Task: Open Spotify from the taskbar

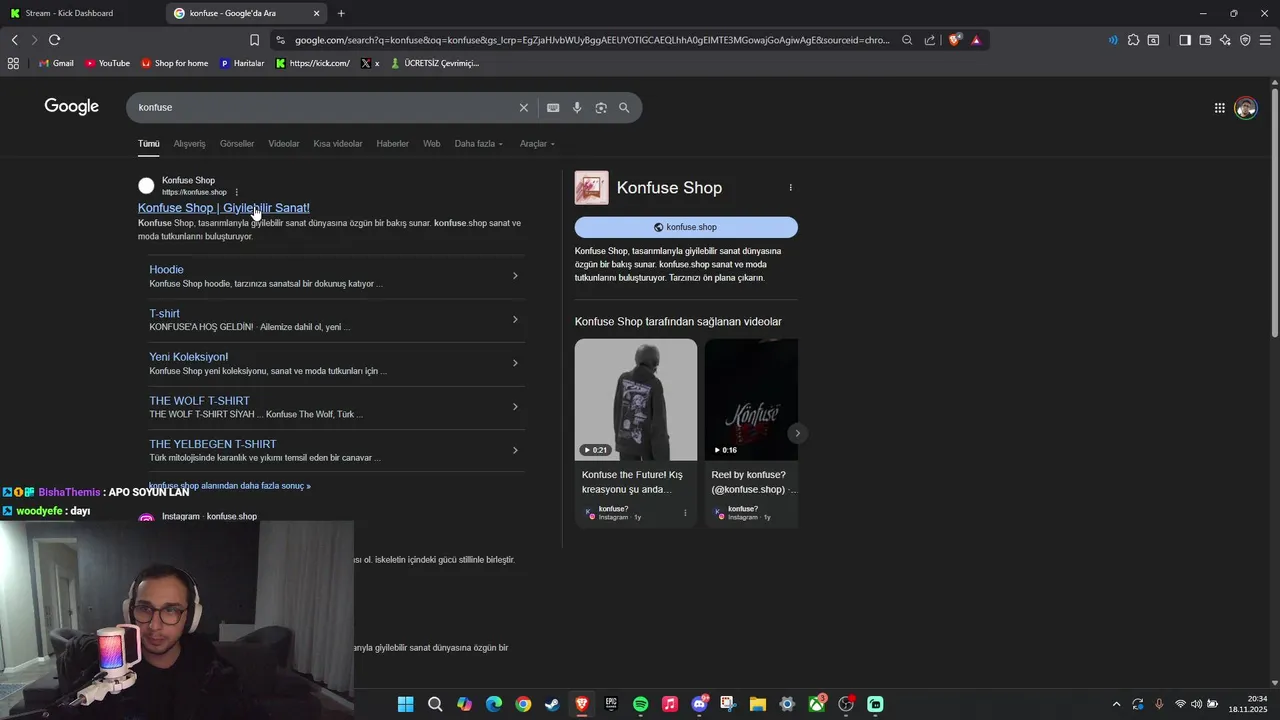Action: tap(641, 704)
